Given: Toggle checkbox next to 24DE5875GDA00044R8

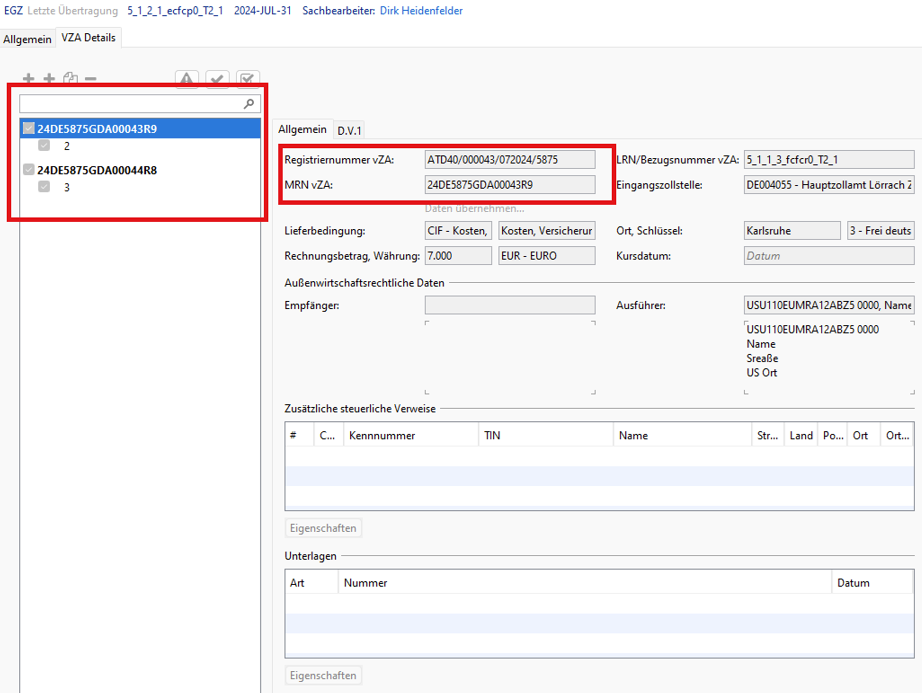Looking at the screenshot, I should [x=29, y=170].
